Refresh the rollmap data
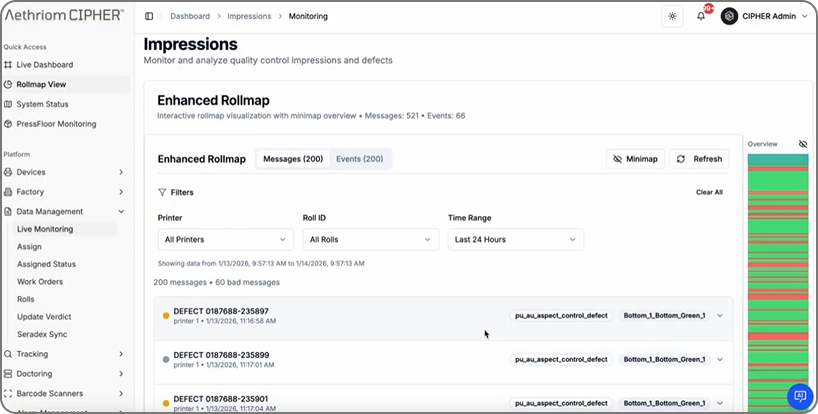The image size is (818, 414). point(699,159)
